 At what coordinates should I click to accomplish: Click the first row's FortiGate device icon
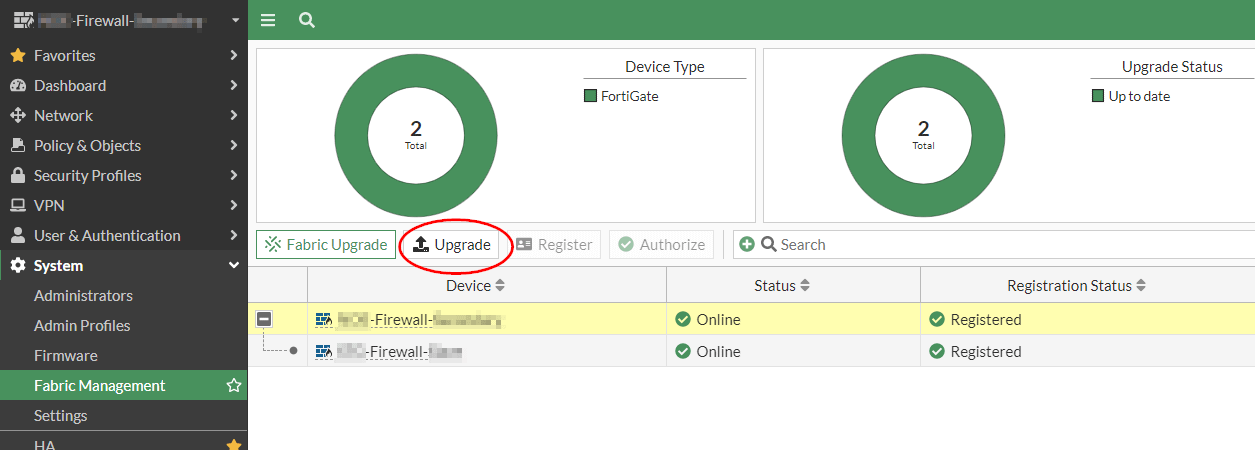[x=323, y=320]
